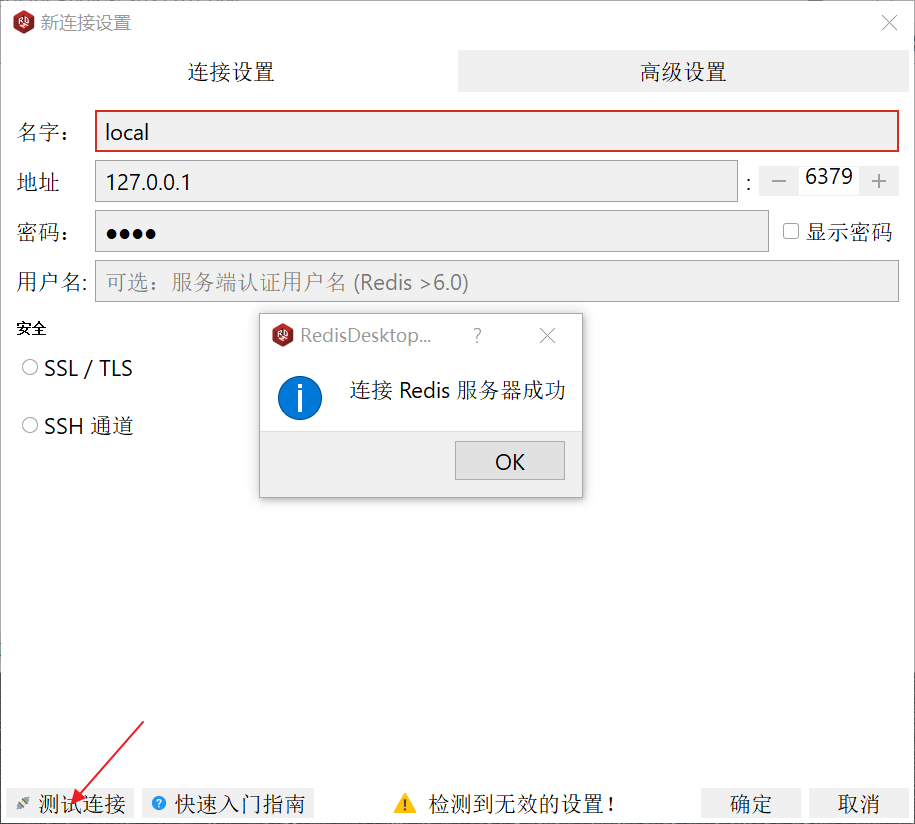
Task: Click the yellow warning triangle icon
Action: pyautogui.click(x=404, y=803)
